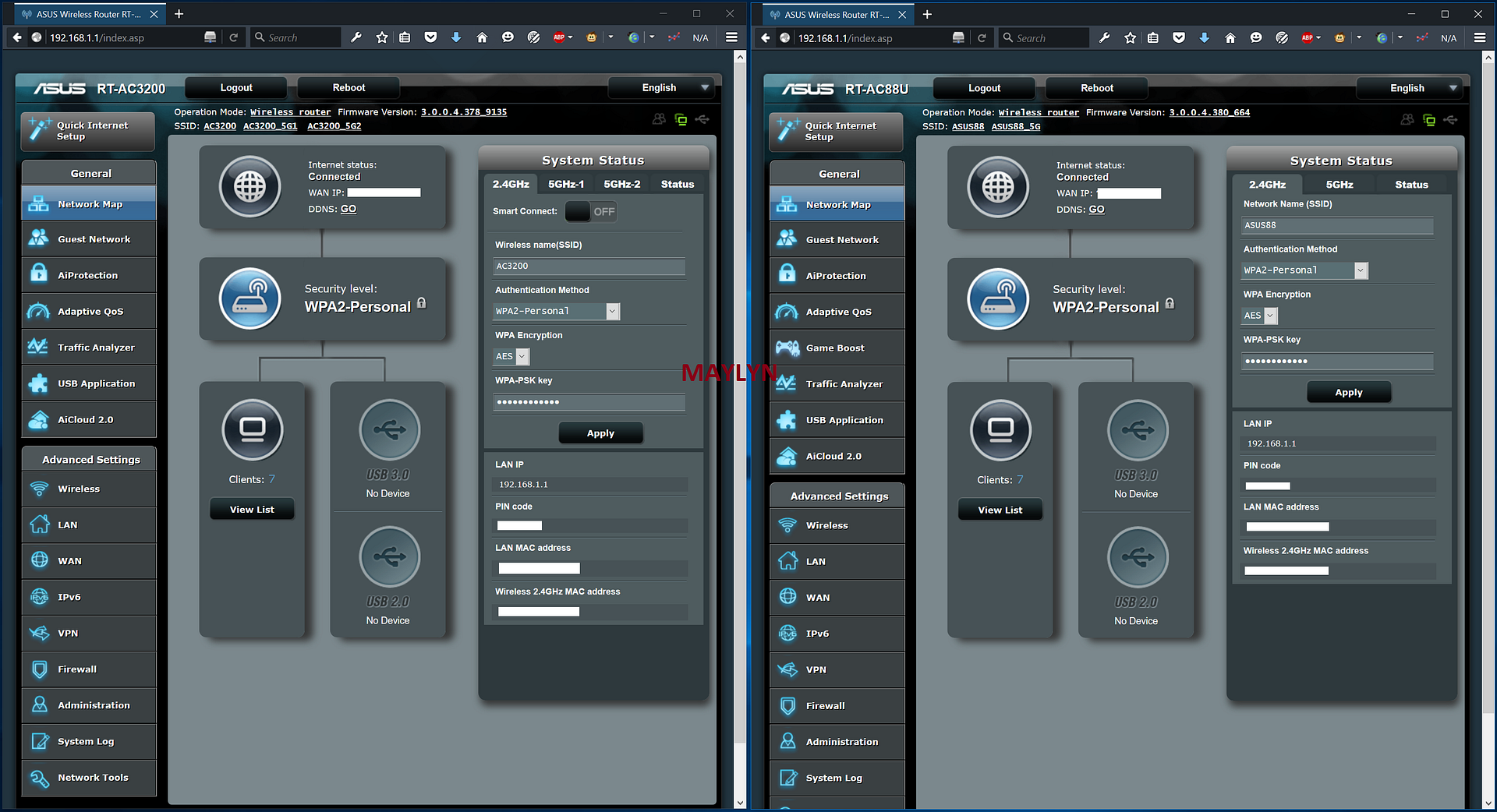Open IPv6 settings in RT-AC88U sidebar
1497x812 pixels.
[x=837, y=634]
